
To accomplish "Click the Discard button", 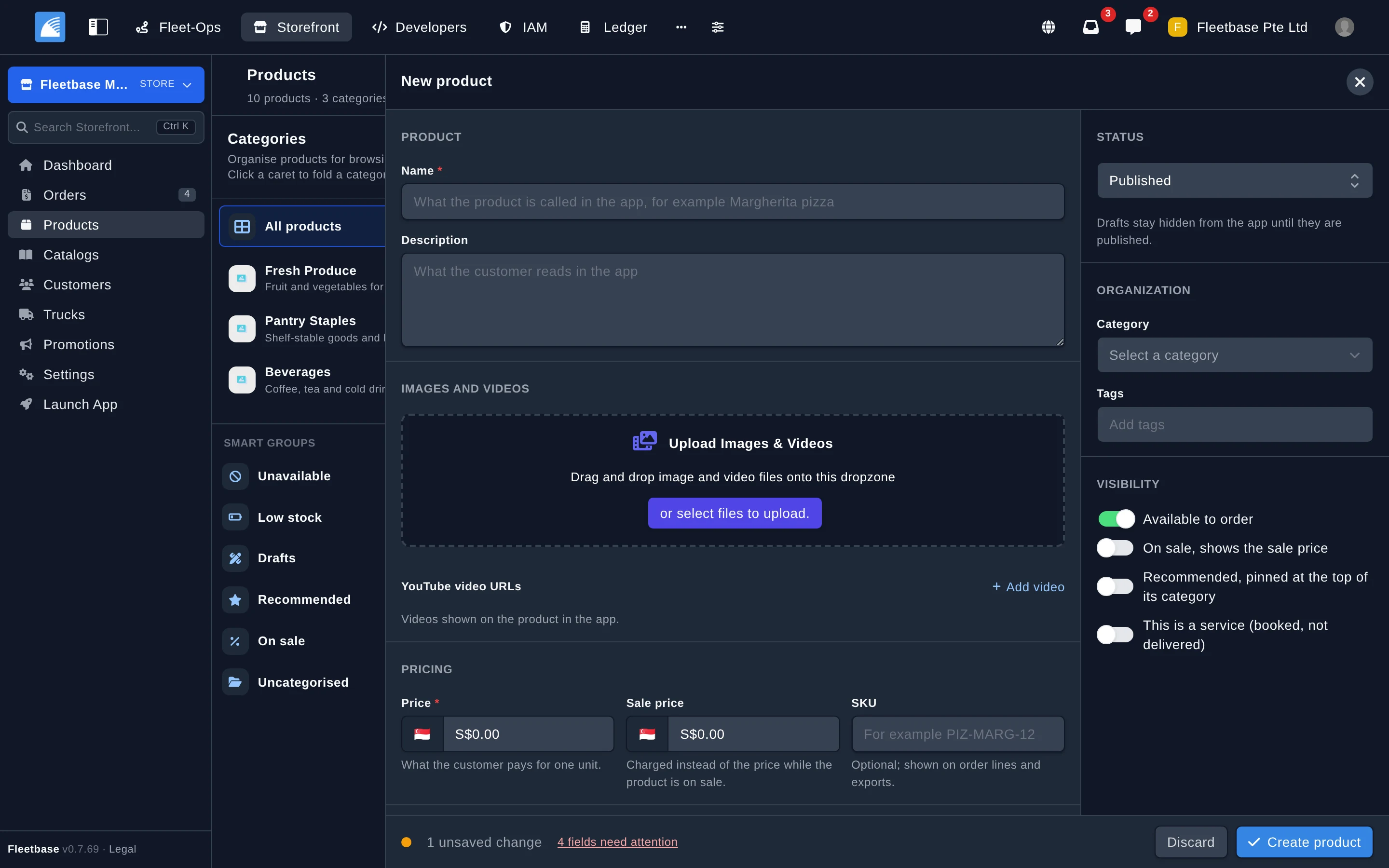I will point(1190,842).
